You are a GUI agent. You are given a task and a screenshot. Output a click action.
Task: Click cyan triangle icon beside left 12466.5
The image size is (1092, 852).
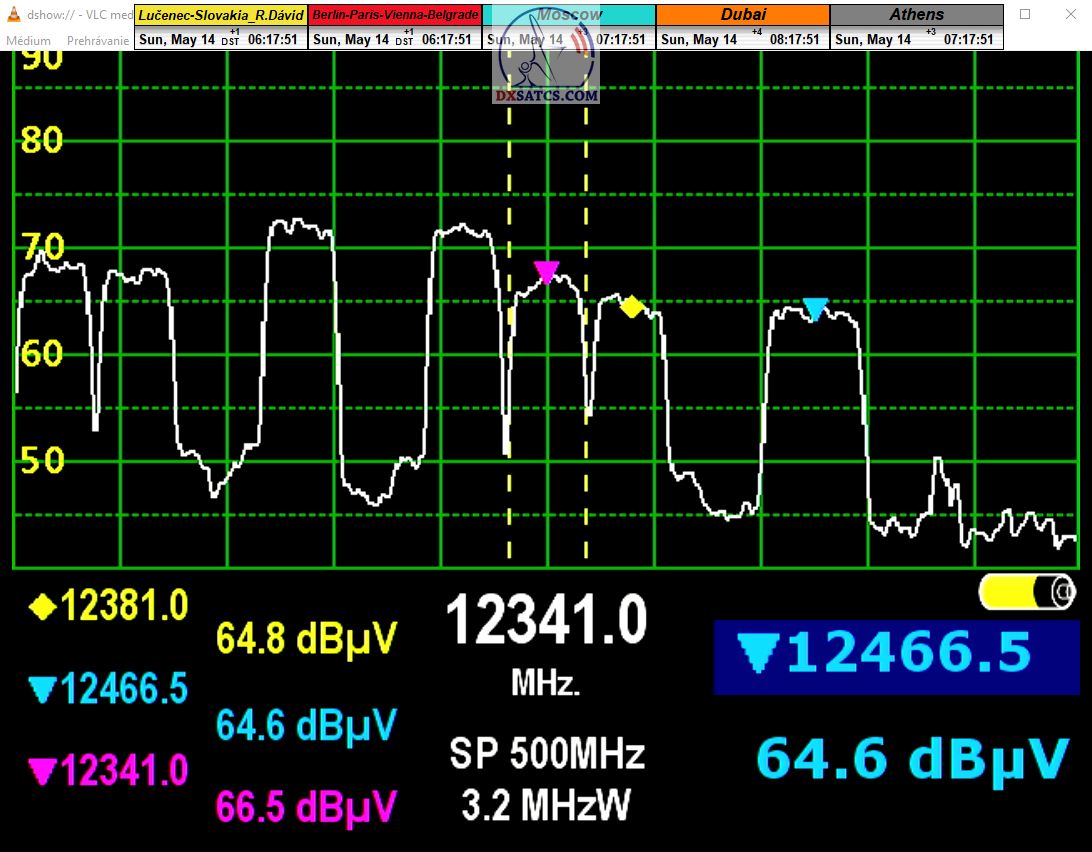click(x=43, y=688)
